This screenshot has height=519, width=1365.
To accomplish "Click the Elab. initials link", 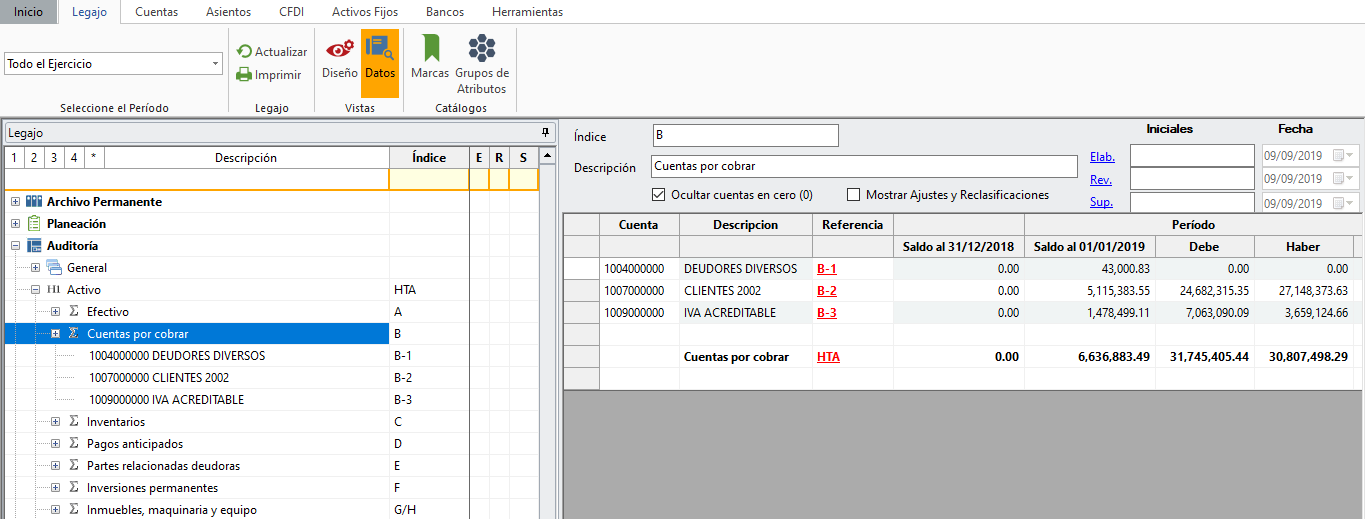I will tap(1101, 156).
